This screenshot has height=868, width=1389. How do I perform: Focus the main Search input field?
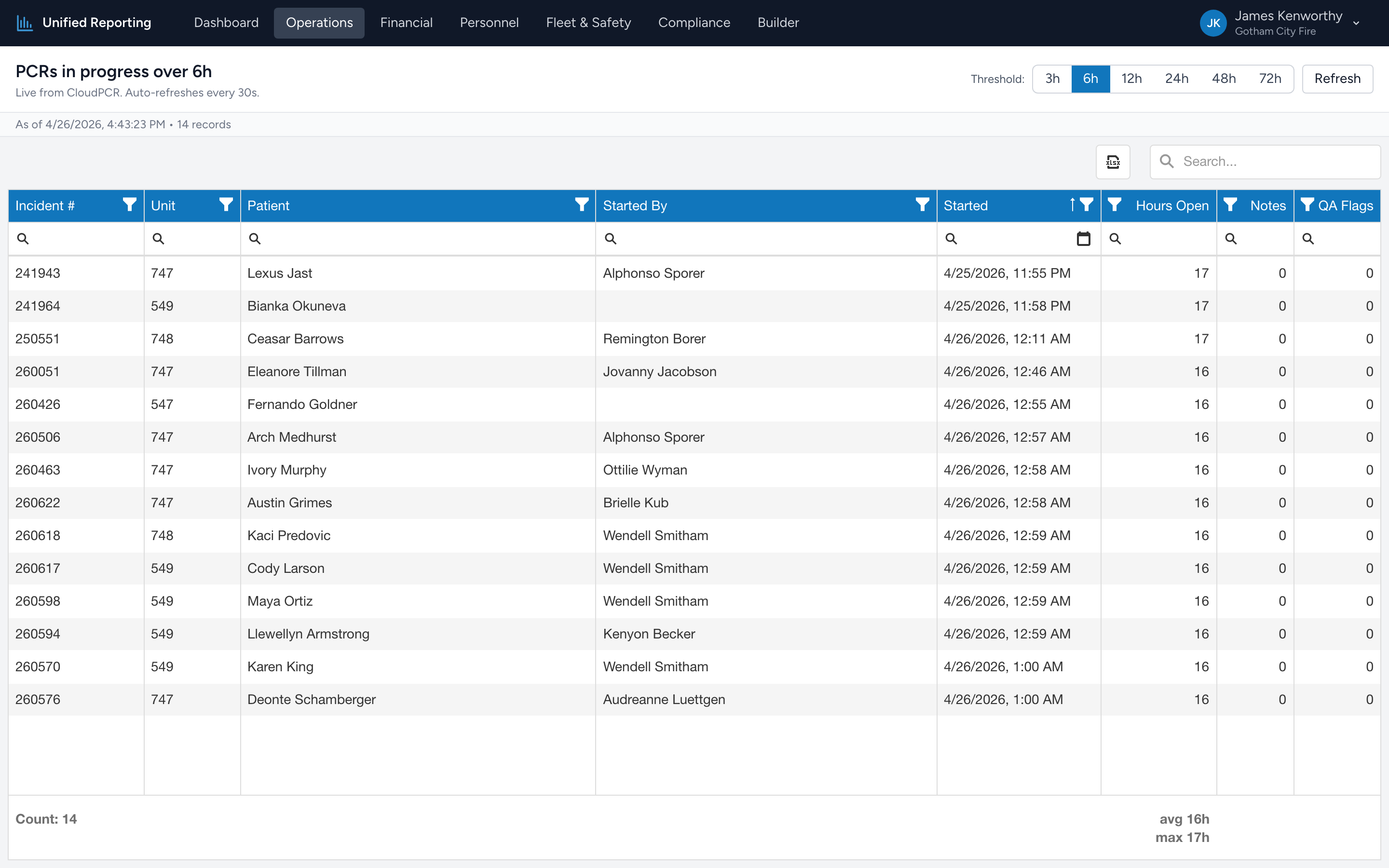1265,162
